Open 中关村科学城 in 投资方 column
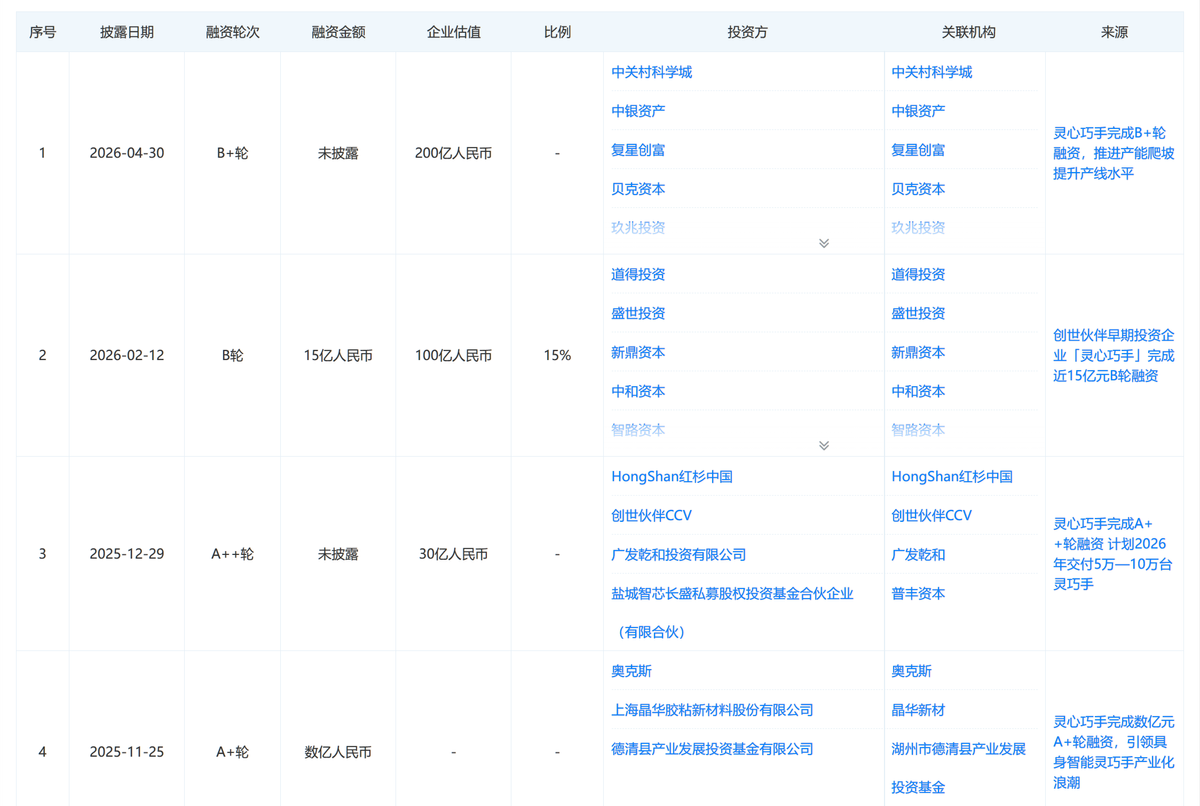This screenshot has height=806, width=1200. click(x=651, y=72)
